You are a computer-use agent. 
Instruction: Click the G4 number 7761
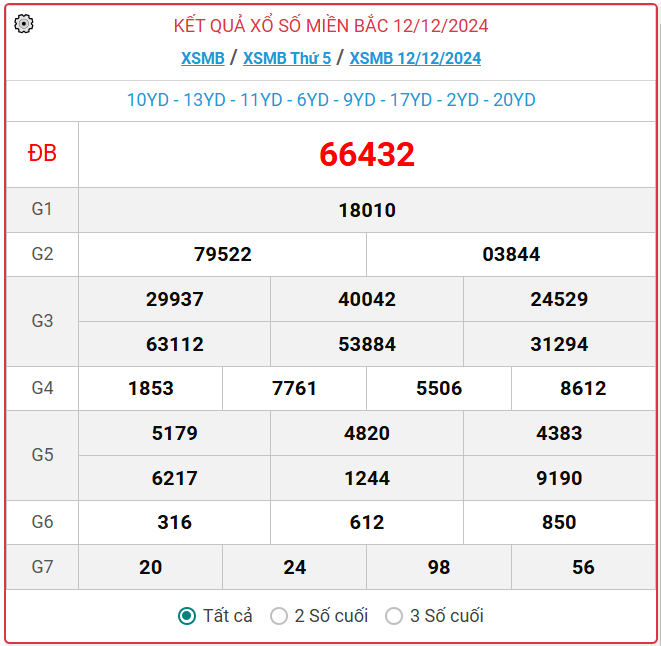tap(294, 388)
